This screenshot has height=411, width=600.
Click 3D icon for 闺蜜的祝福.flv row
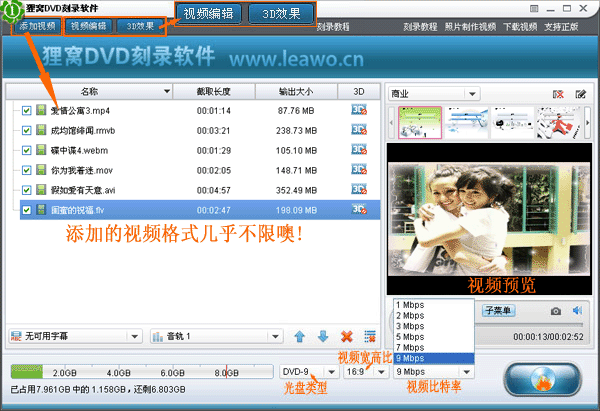pos(359,209)
